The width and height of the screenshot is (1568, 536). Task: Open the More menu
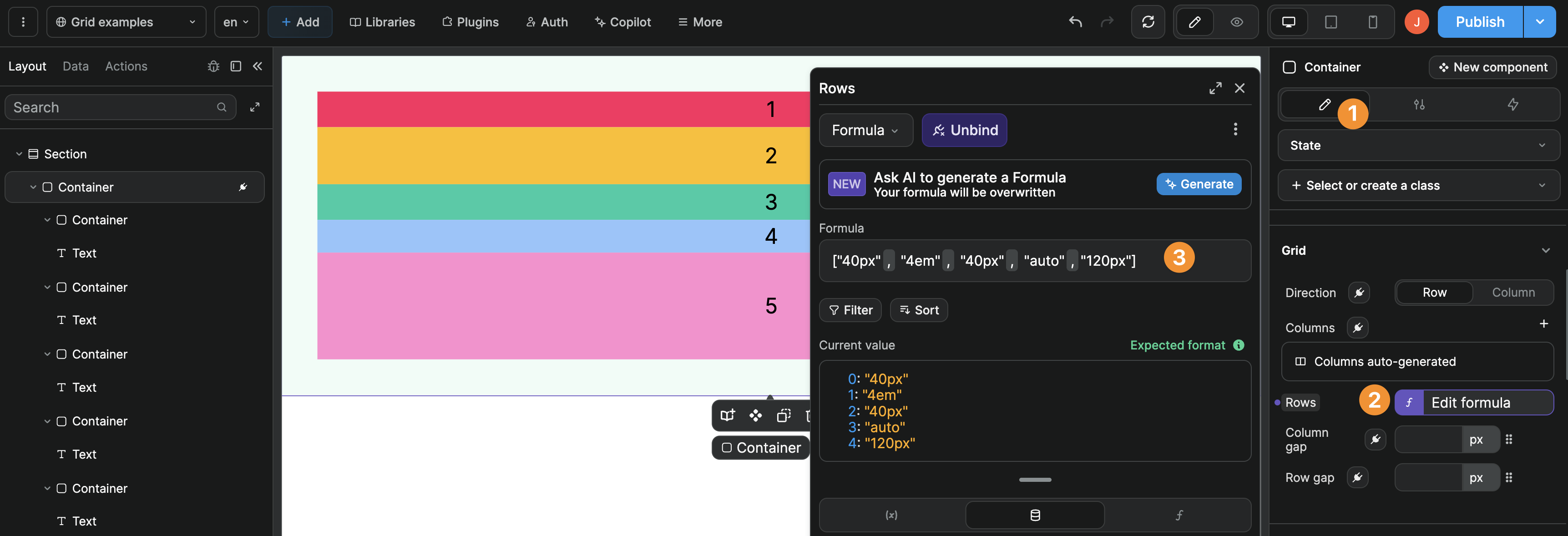click(699, 22)
